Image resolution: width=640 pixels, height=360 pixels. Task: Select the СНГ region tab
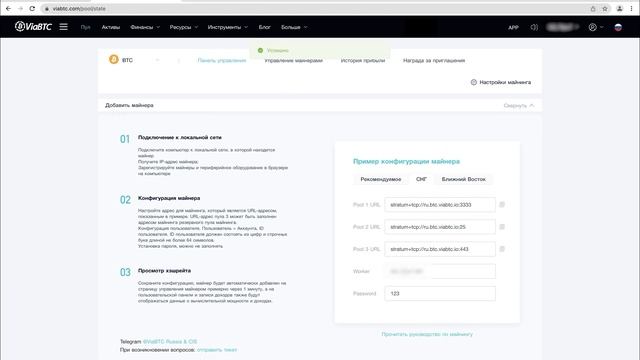coord(421,179)
